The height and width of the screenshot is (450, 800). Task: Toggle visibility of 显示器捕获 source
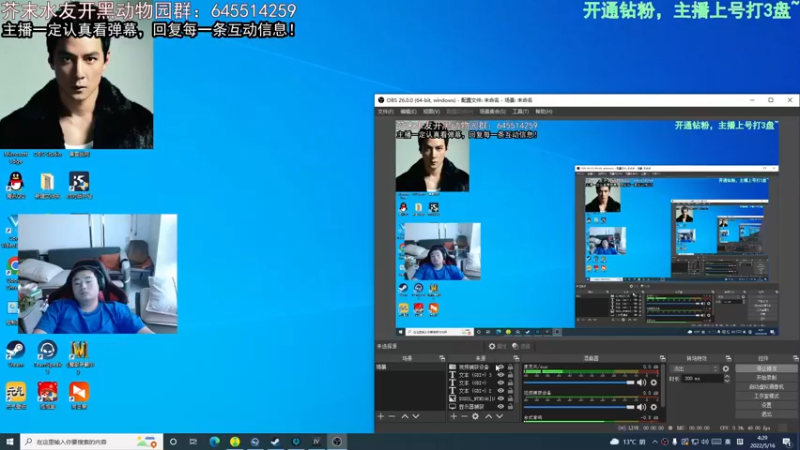pos(501,407)
